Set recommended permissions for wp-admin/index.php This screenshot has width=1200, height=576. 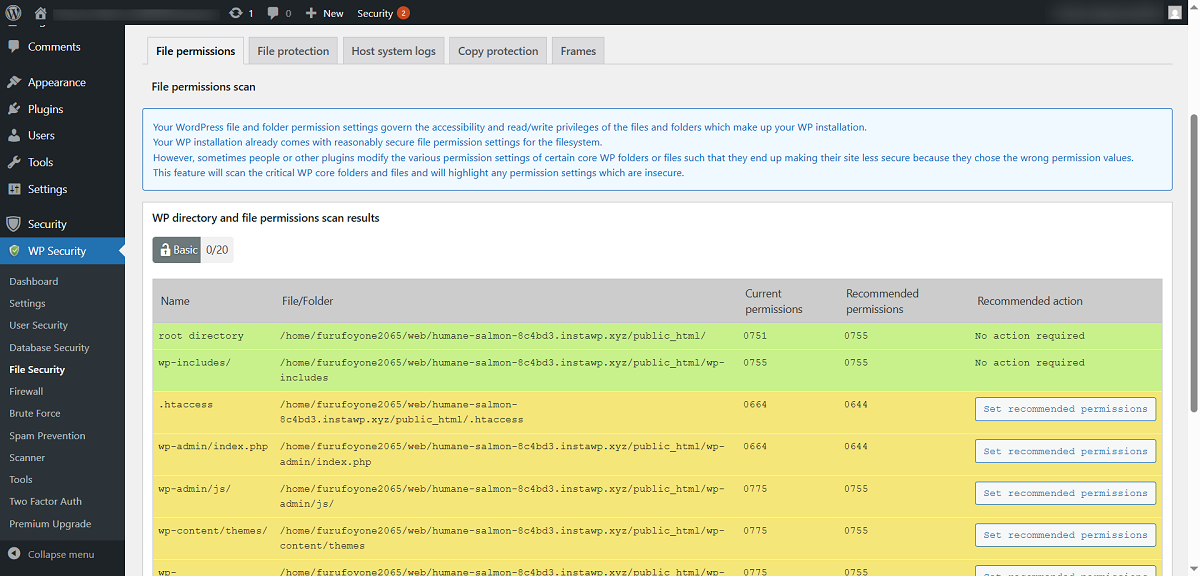(1065, 451)
